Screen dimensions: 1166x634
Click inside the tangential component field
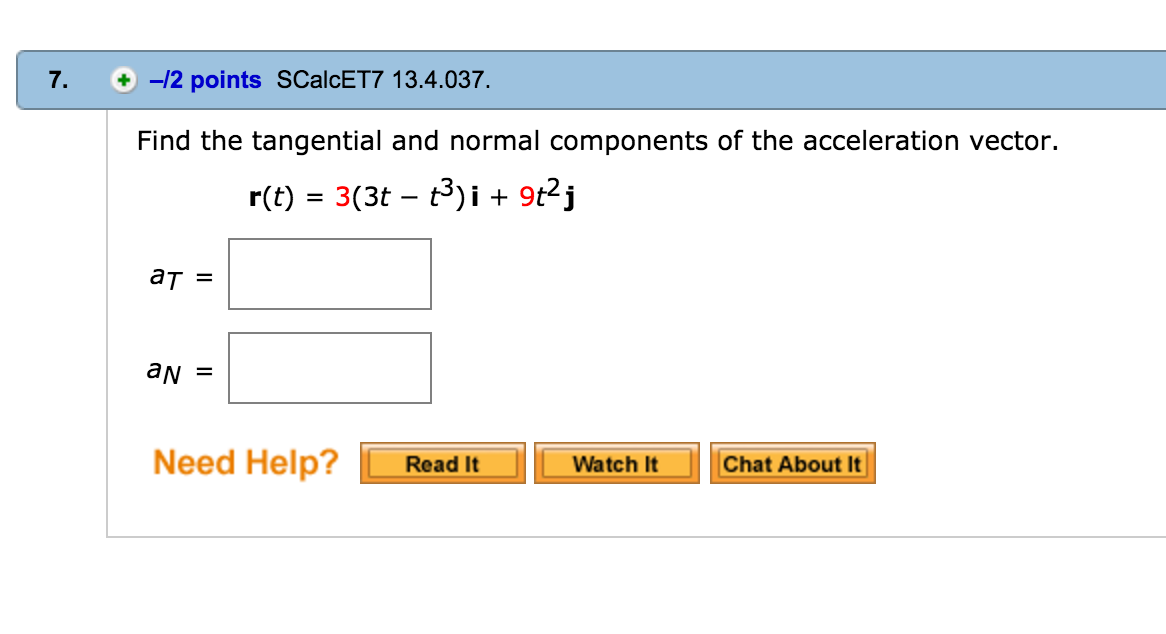click(330, 274)
